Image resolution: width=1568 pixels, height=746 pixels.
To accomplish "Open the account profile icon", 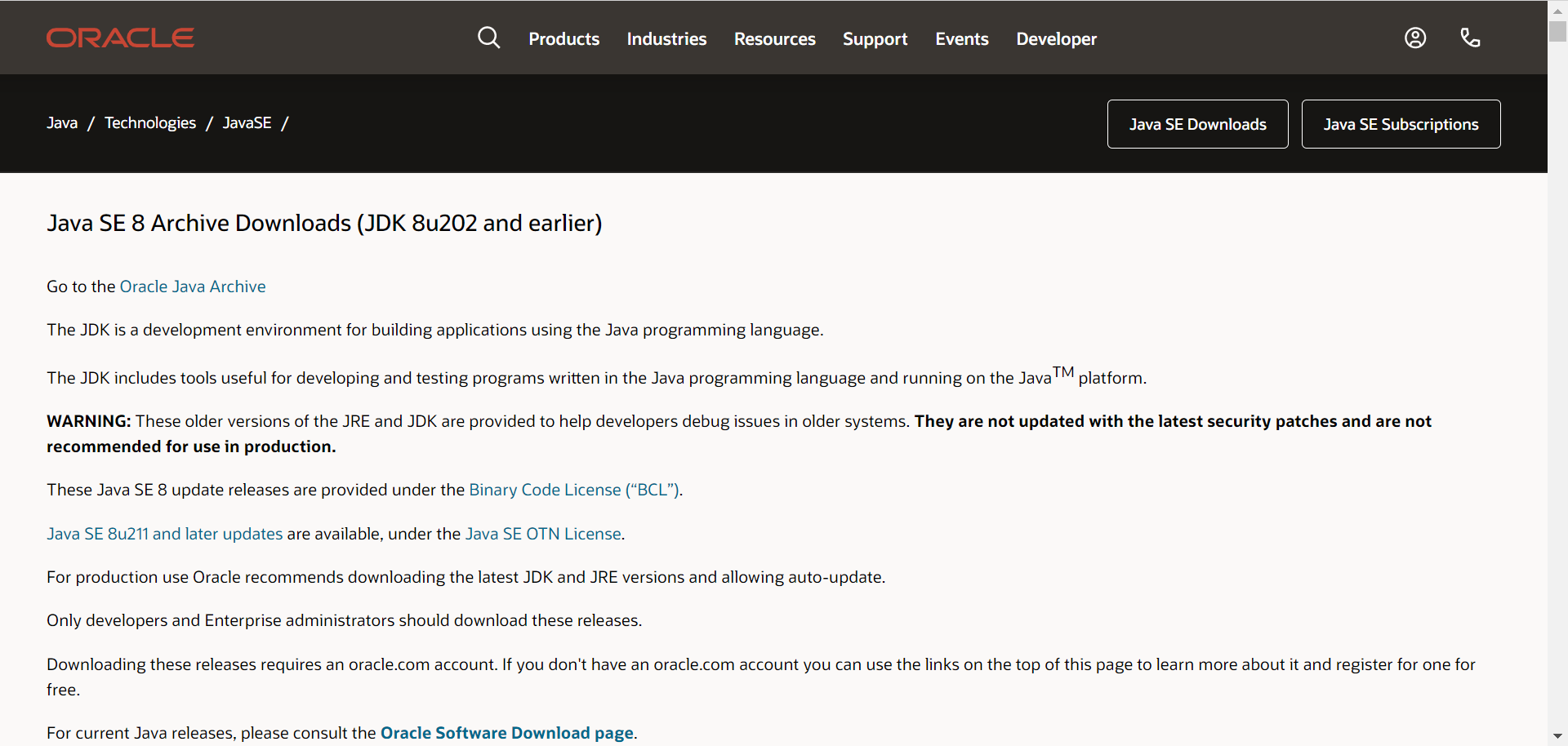I will pyautogui.click(x=1415, y=38).
